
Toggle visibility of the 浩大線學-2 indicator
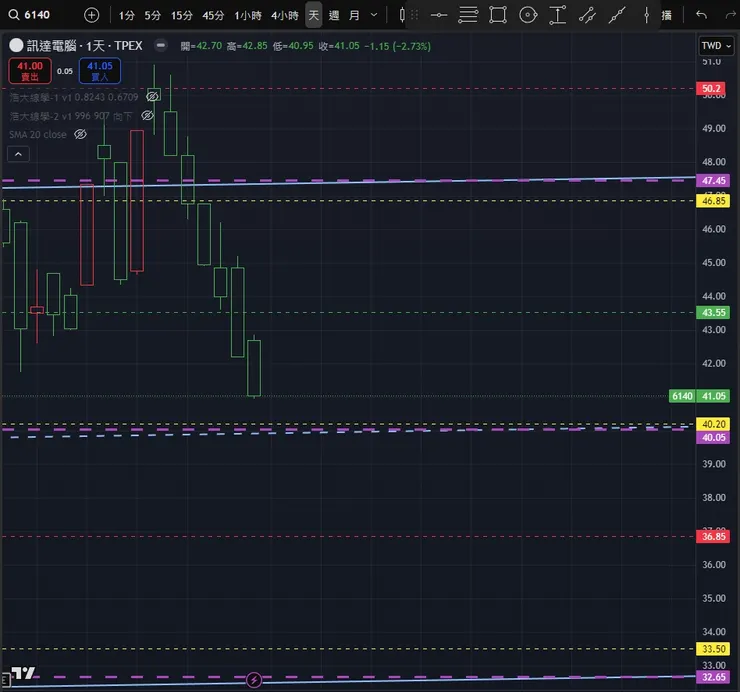pos(147,116)
